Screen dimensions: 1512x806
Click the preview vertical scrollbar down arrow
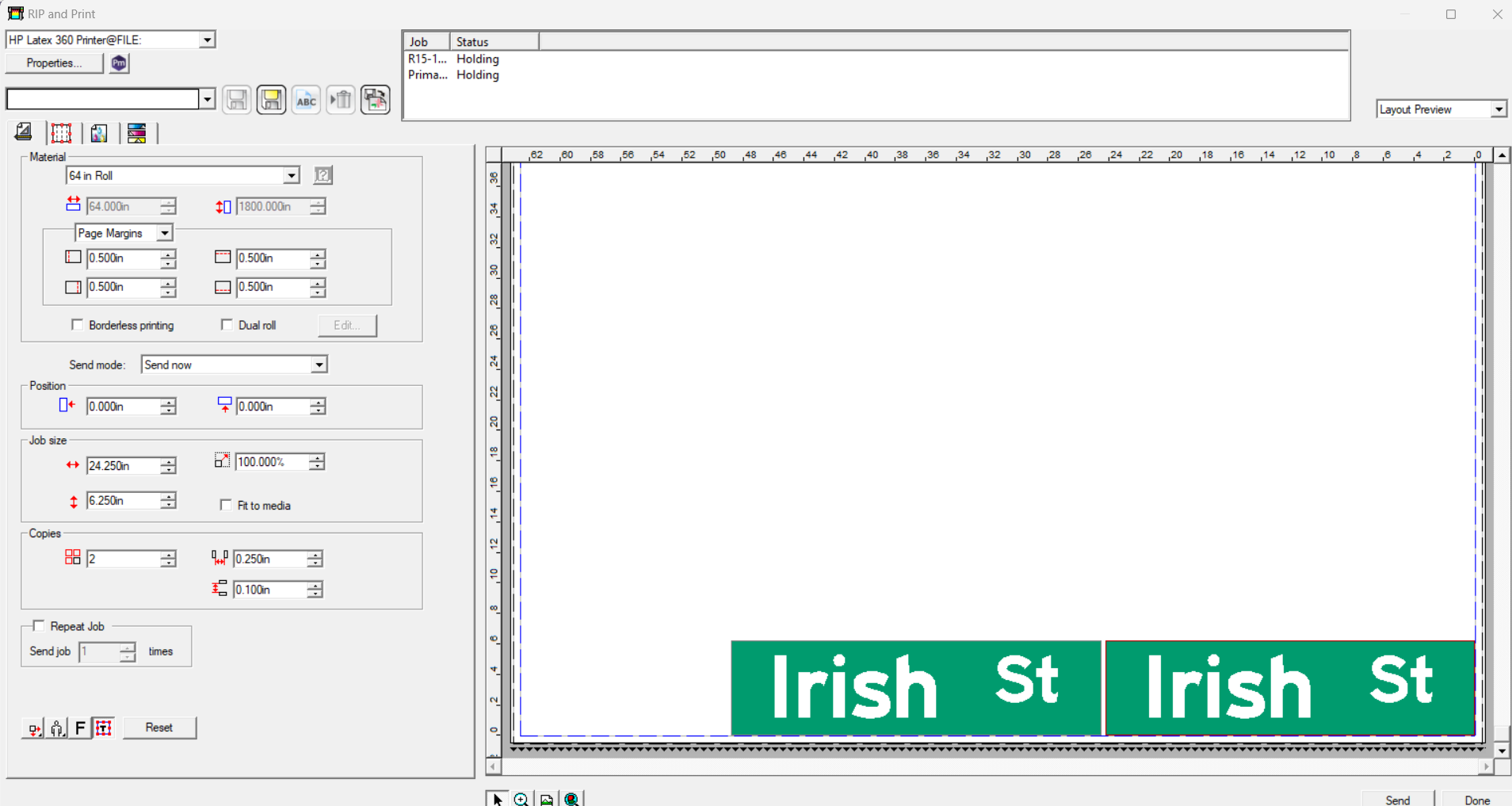[x=1502, y=750]
